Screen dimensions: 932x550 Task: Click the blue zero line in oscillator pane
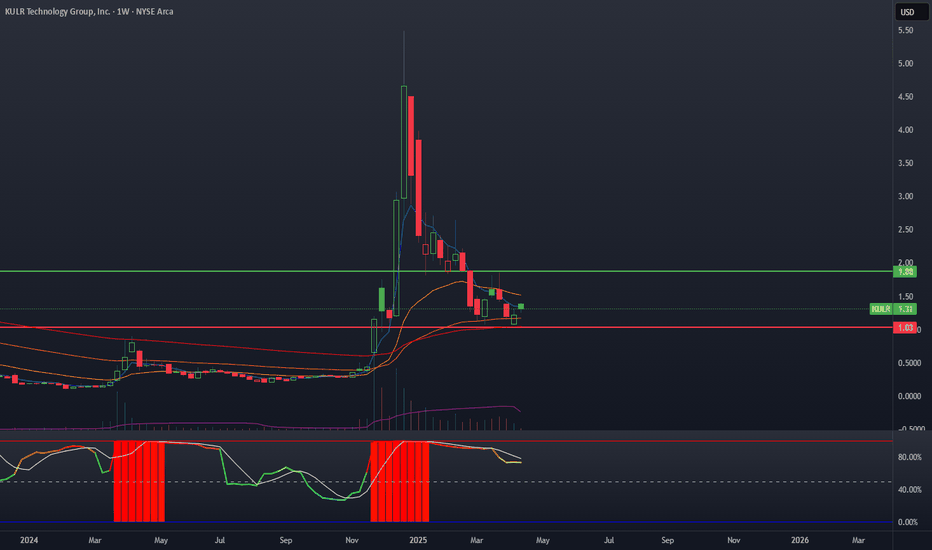tap(446, 522)
